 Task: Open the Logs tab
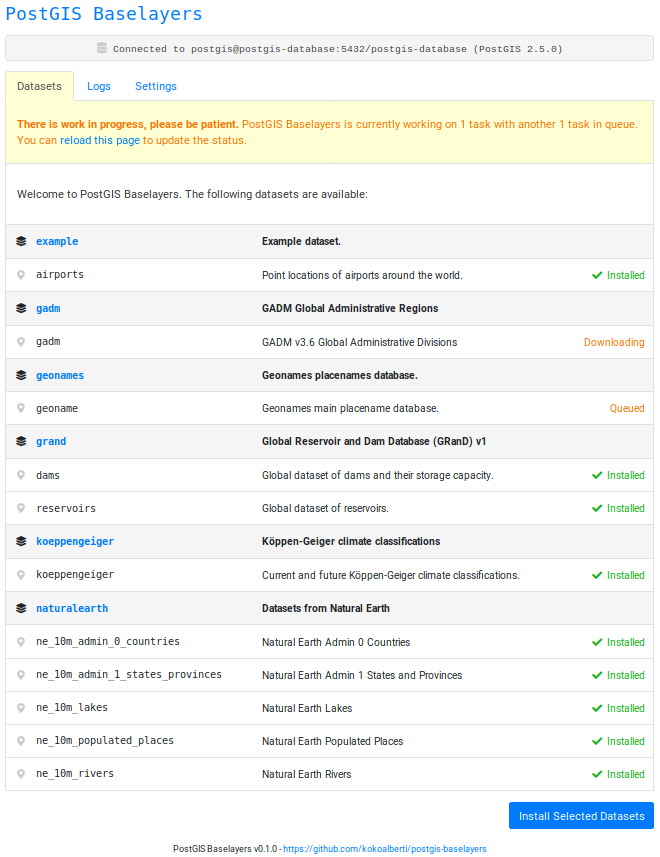click(99, 86)
